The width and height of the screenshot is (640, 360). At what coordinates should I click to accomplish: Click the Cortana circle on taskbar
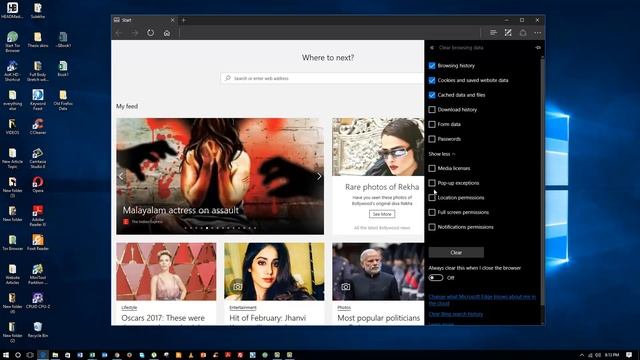click(18, 355)
